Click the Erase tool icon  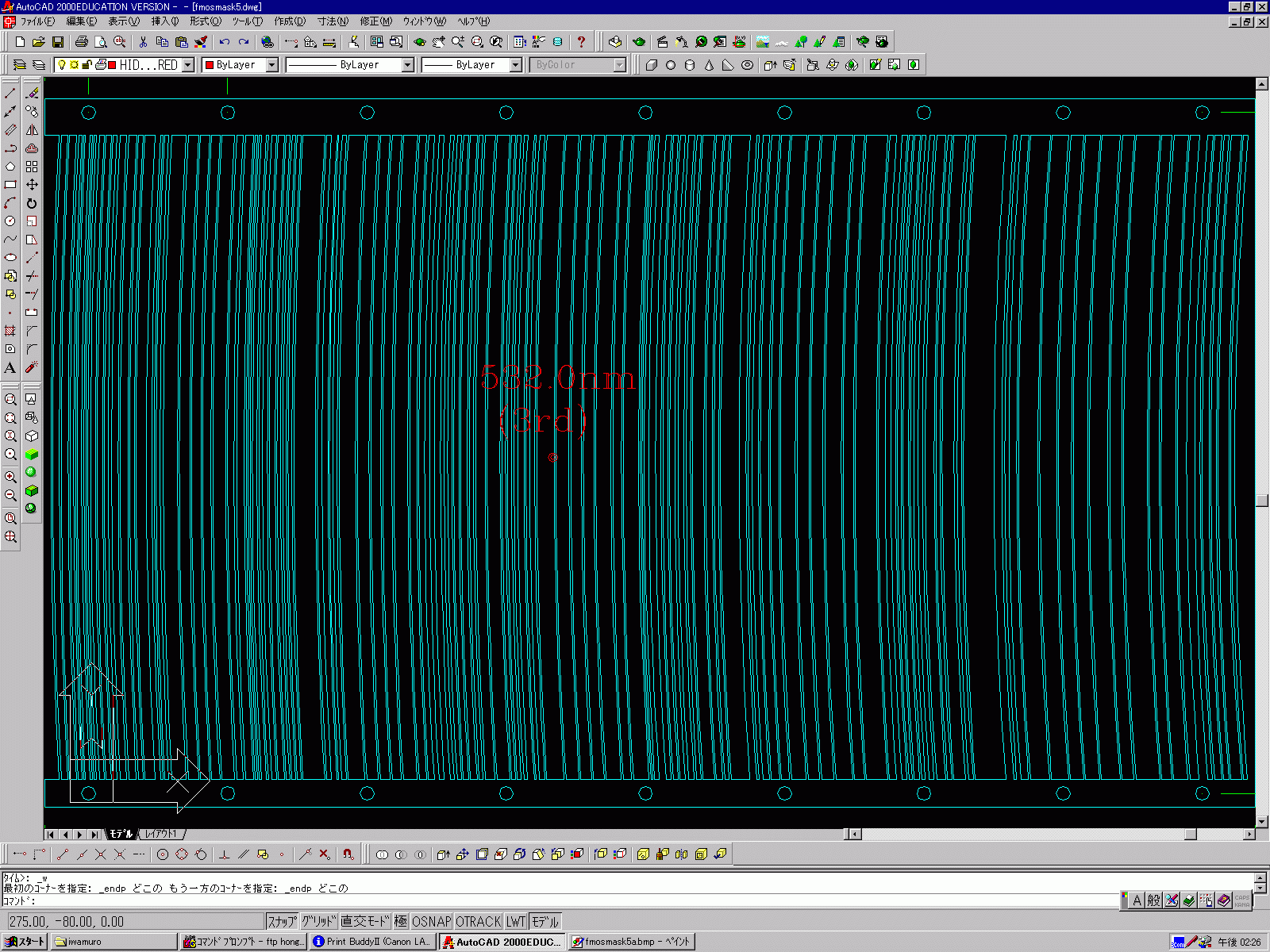tap(32, 94)
